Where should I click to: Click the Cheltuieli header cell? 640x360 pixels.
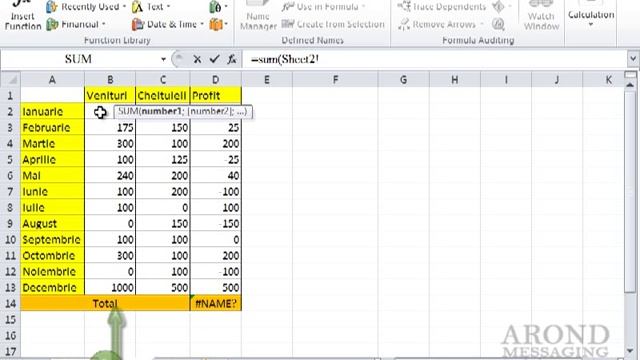tap(162, 96)
